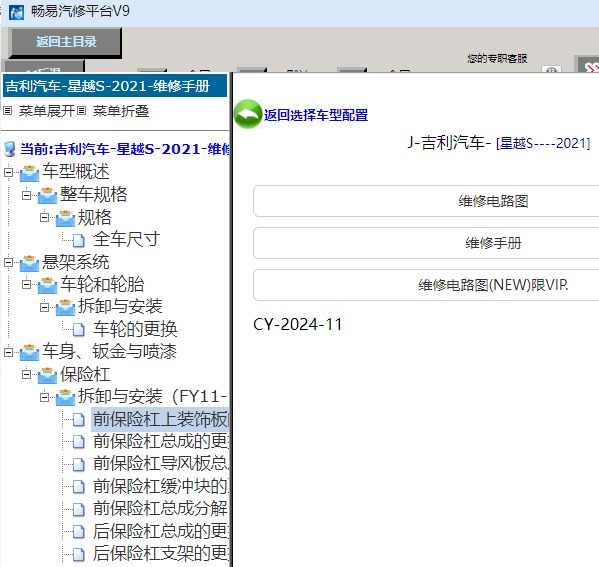The image size is (599, 567).
Task: Click the 菜单折叠 link
Action: tap(121, 111)
